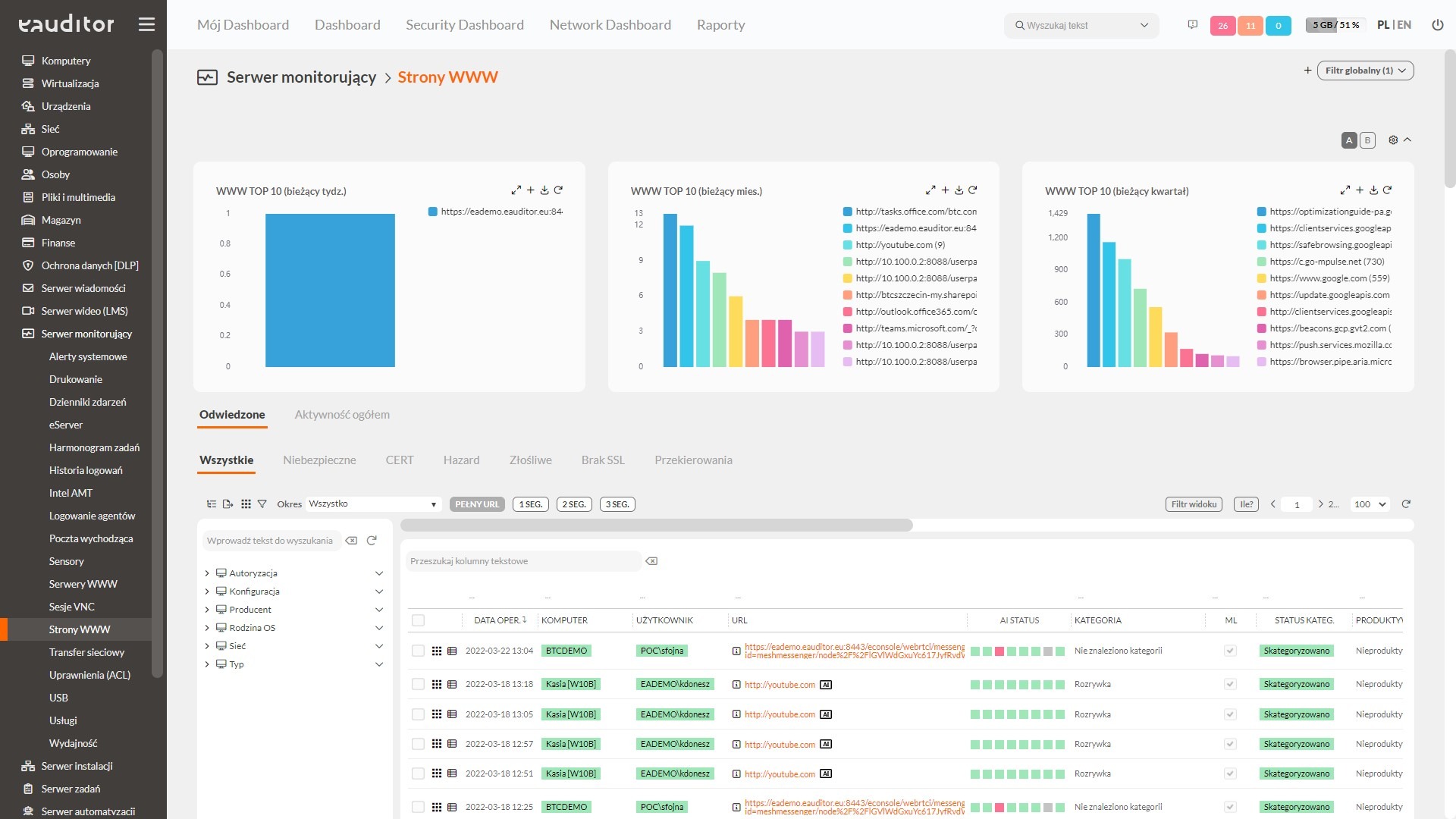Click the power logout icon

(1437, 25)
